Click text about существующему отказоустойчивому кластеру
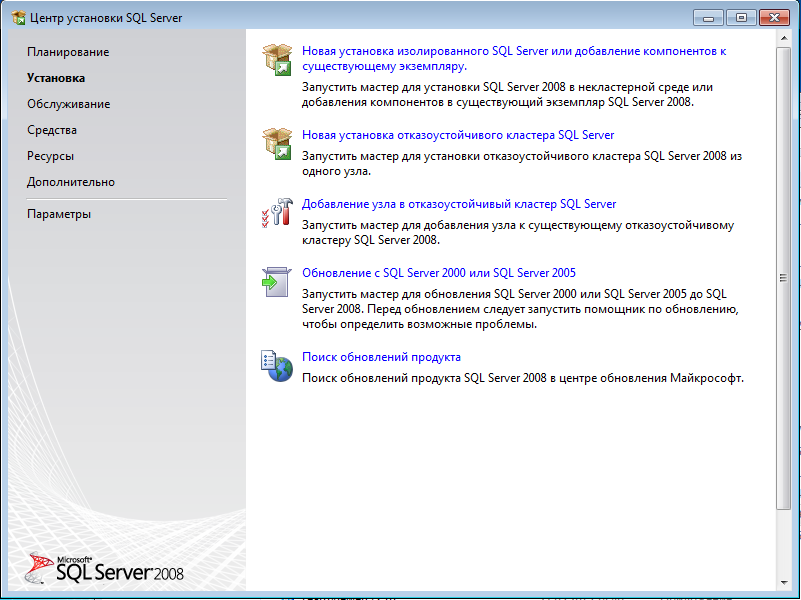 [x=518, y=232]
